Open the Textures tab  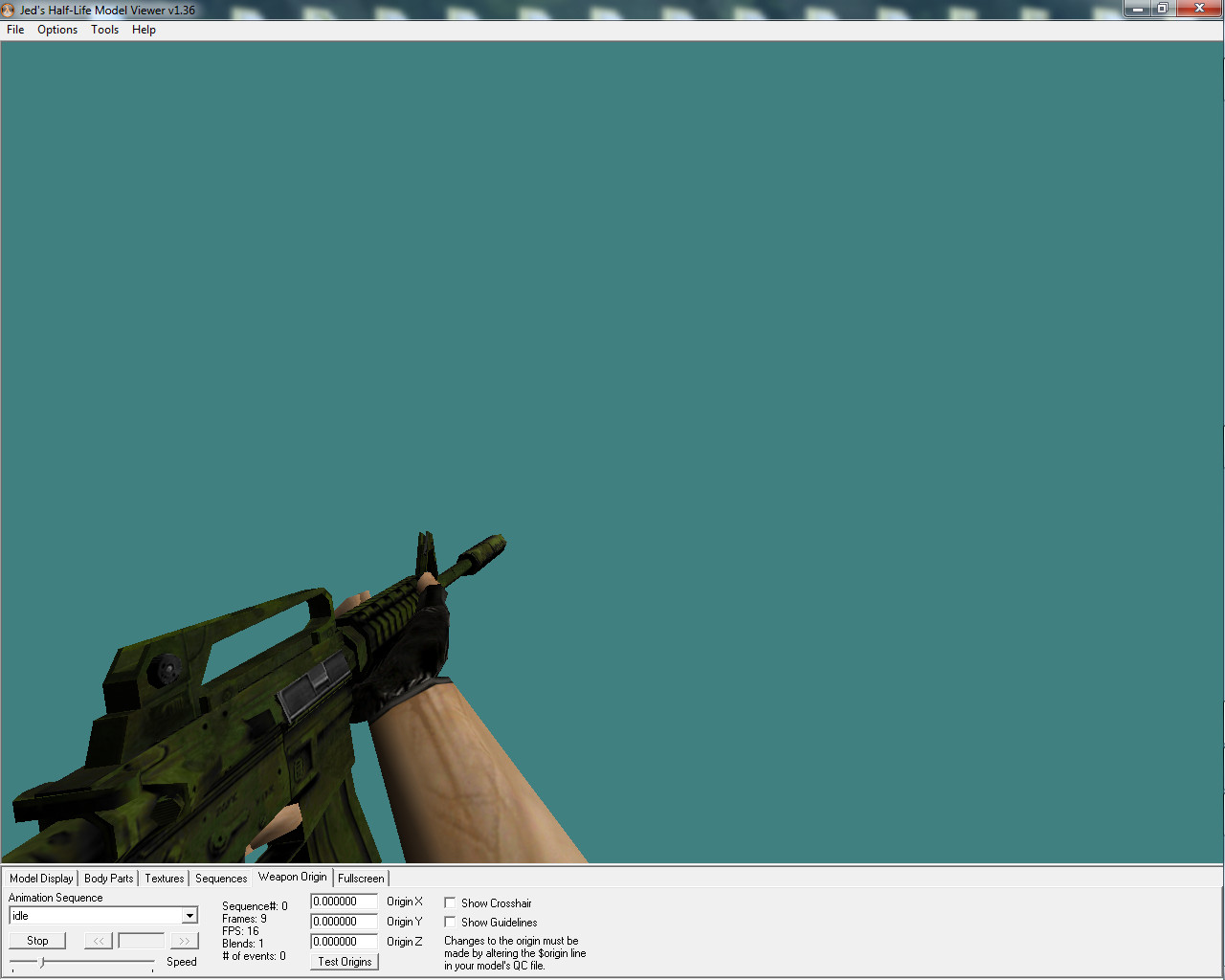point(163,878)
